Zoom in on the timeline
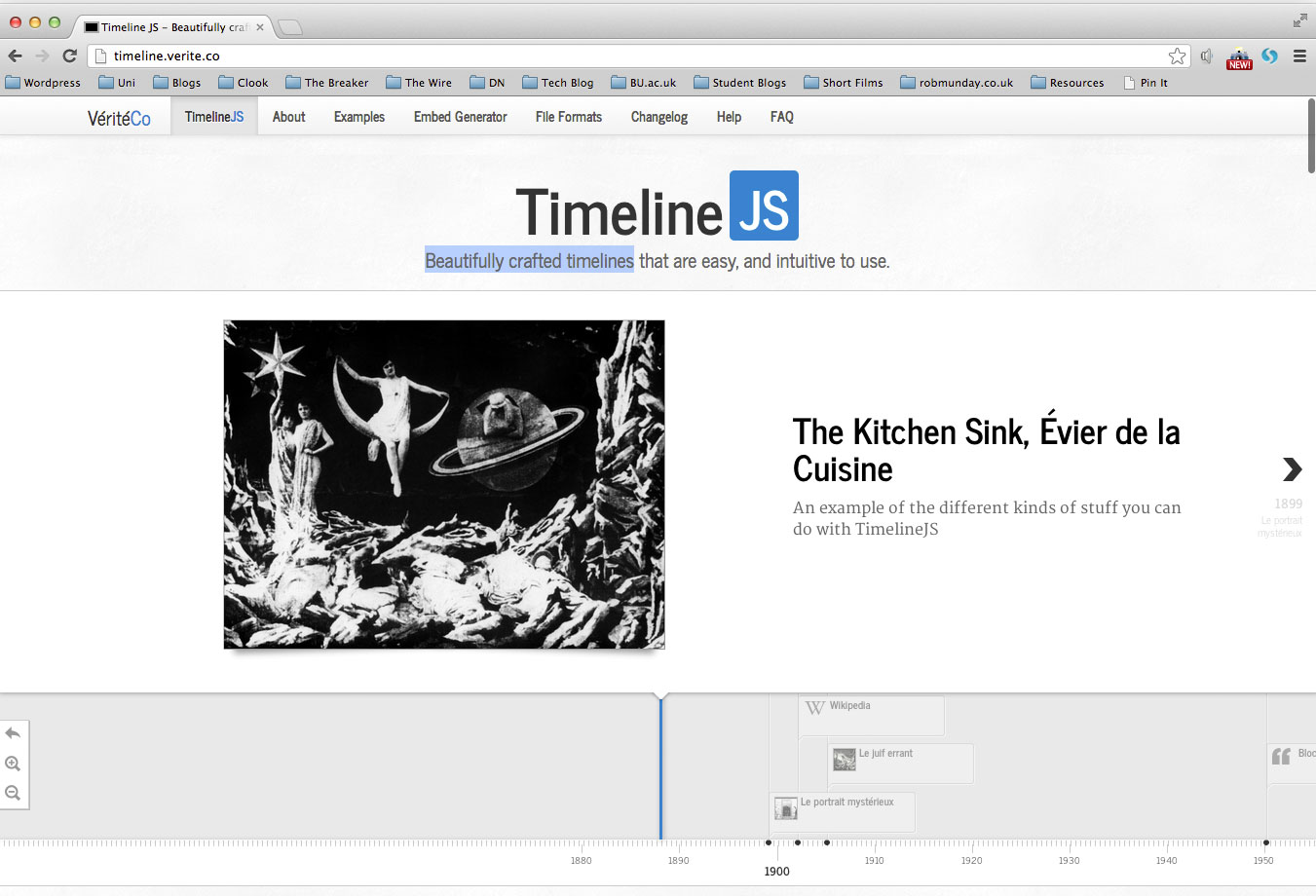Viewport: 1316px width, 896px height. 13,764
